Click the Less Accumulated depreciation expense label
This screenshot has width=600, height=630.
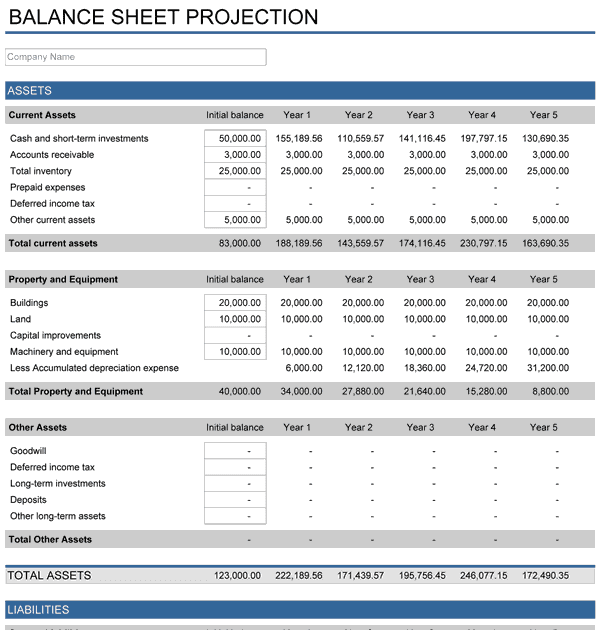pyautogui.click(x=94, y=368)
